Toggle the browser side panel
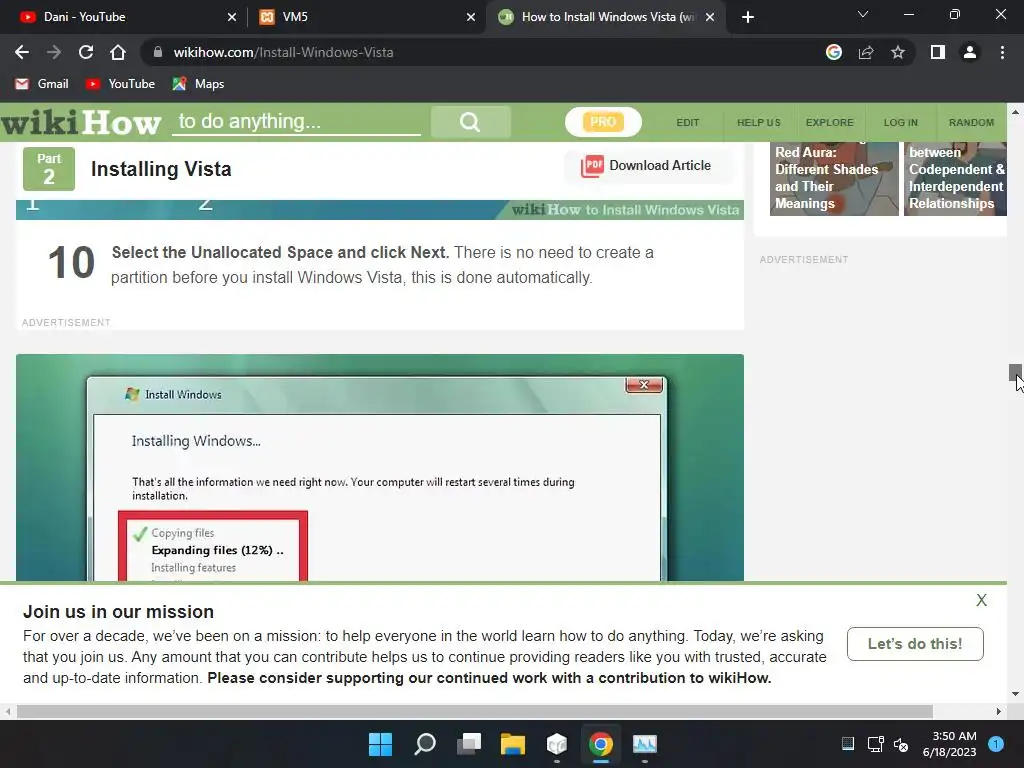1024x768 pixels. point(938,52)
